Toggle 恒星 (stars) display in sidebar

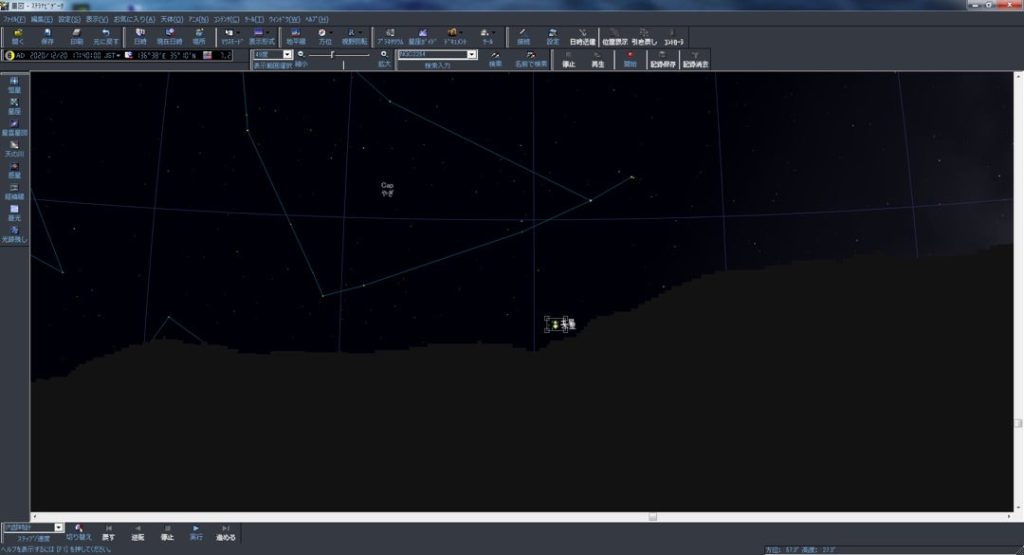14,85
